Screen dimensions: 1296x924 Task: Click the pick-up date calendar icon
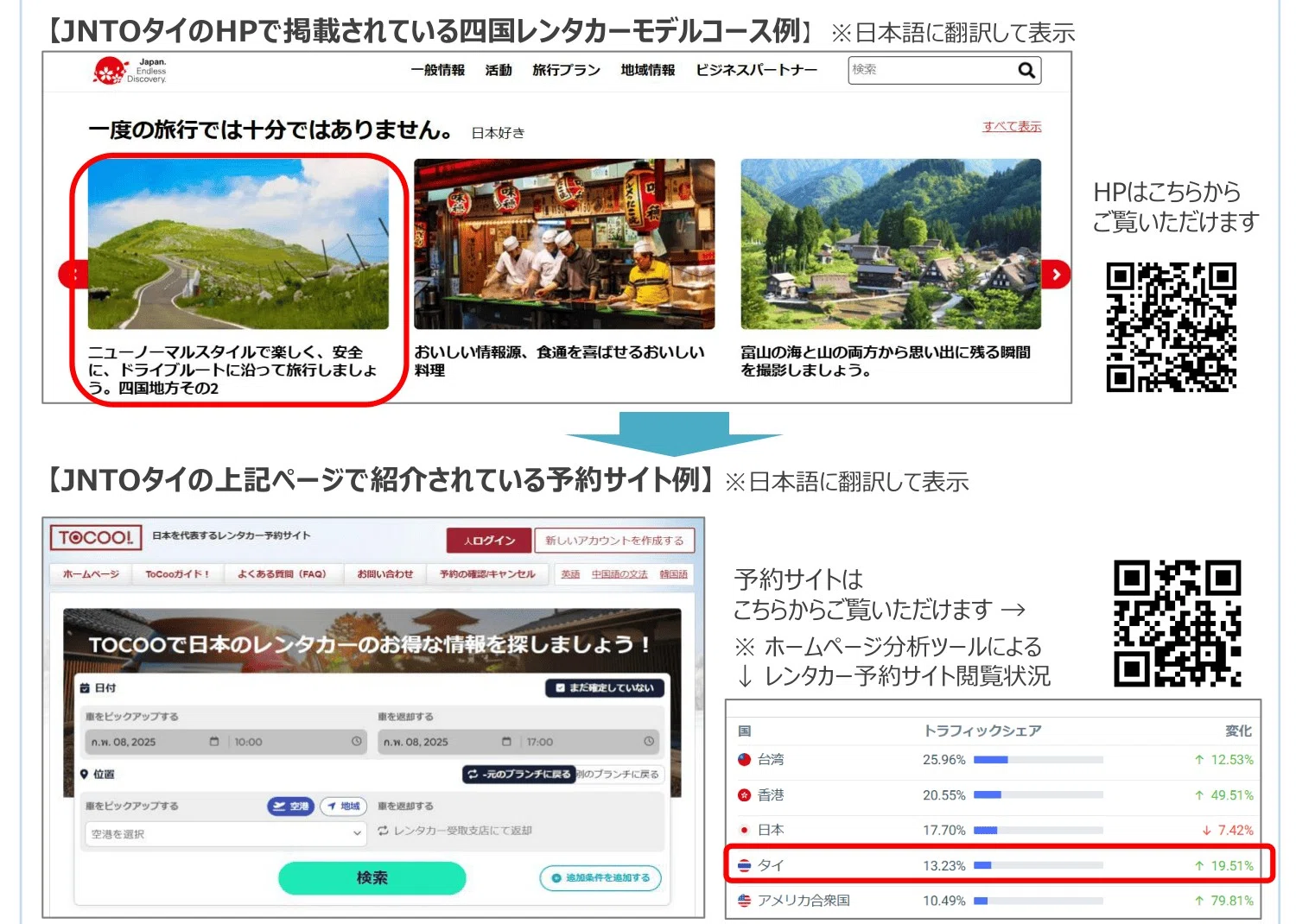(x=214, y=742)
